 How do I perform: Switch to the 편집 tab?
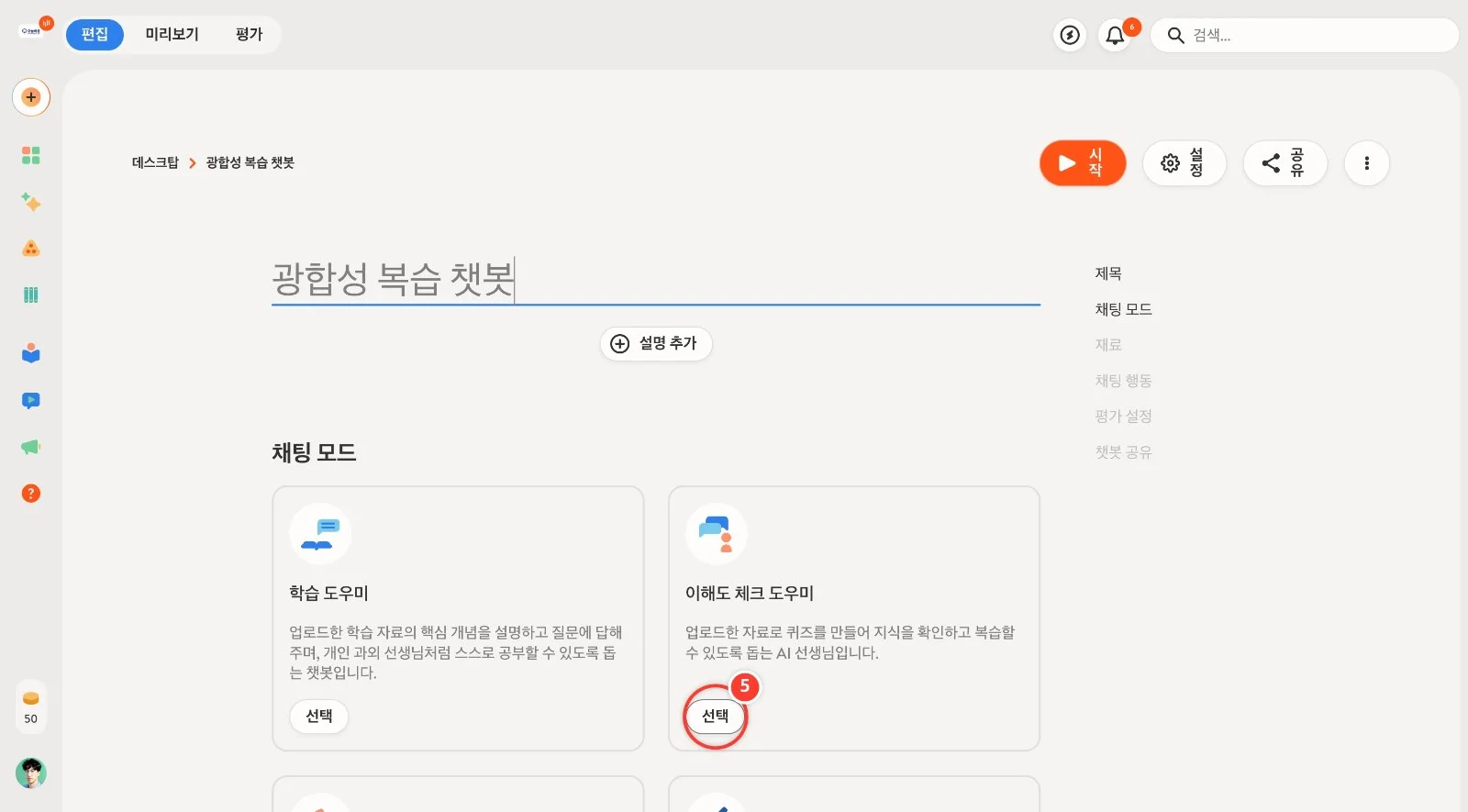coord(95,35)
